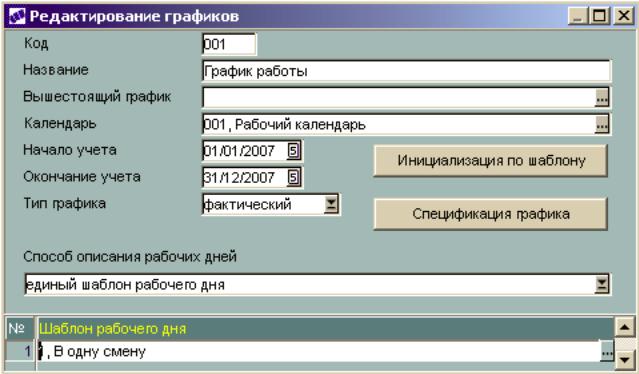Click the Начало учета date field

(x=245, y=151)
